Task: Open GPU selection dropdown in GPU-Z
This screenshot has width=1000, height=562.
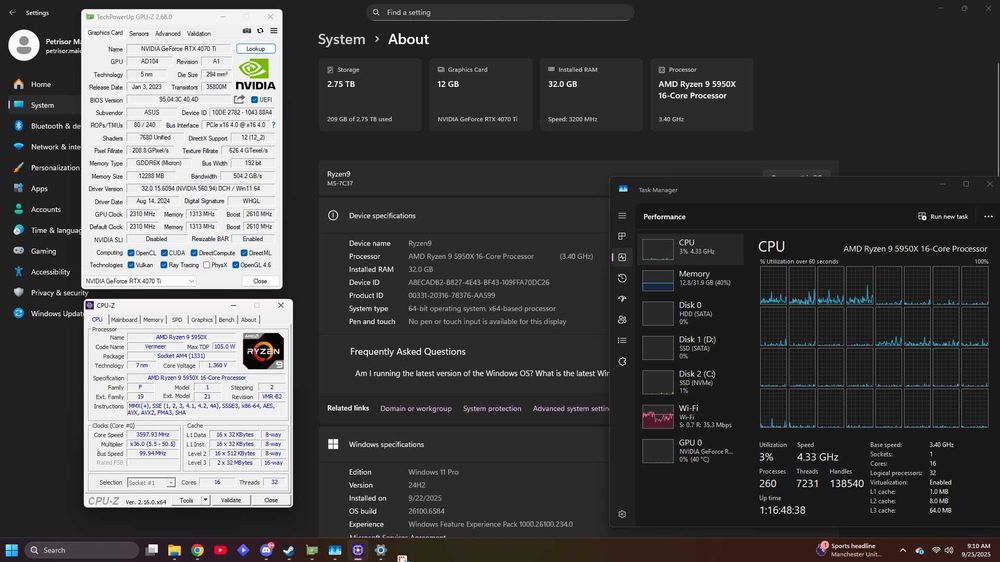Action: (x=140, y=281)
